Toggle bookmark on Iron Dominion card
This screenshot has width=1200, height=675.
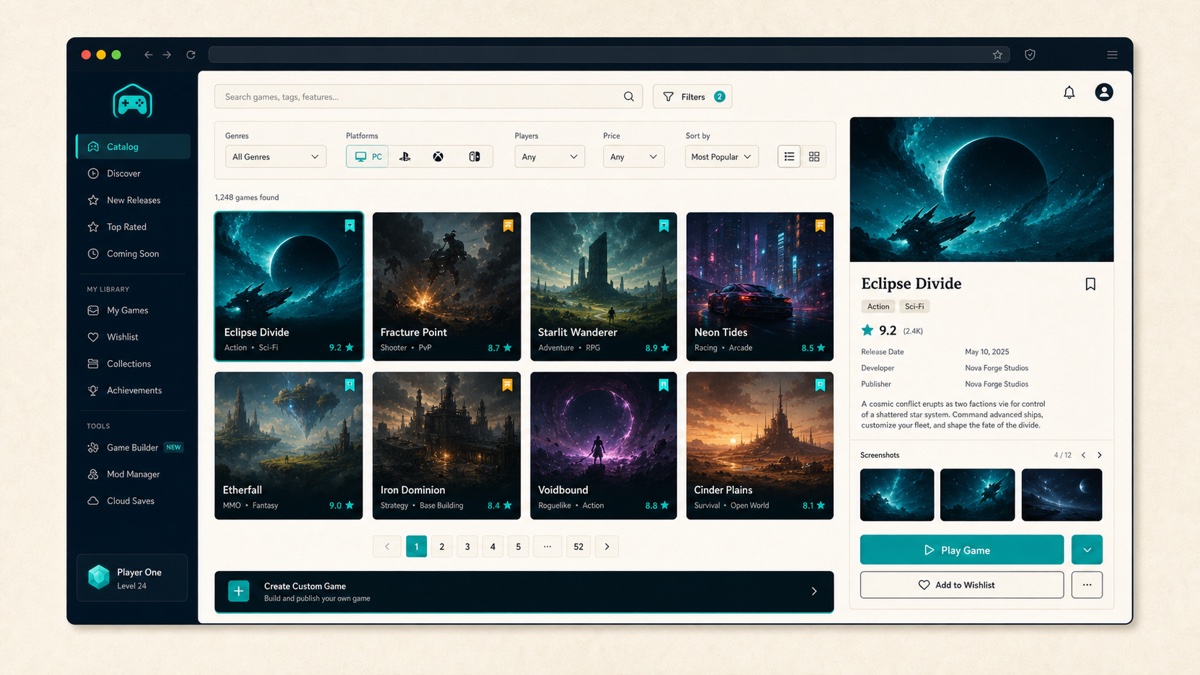click(x=507, y=384)
